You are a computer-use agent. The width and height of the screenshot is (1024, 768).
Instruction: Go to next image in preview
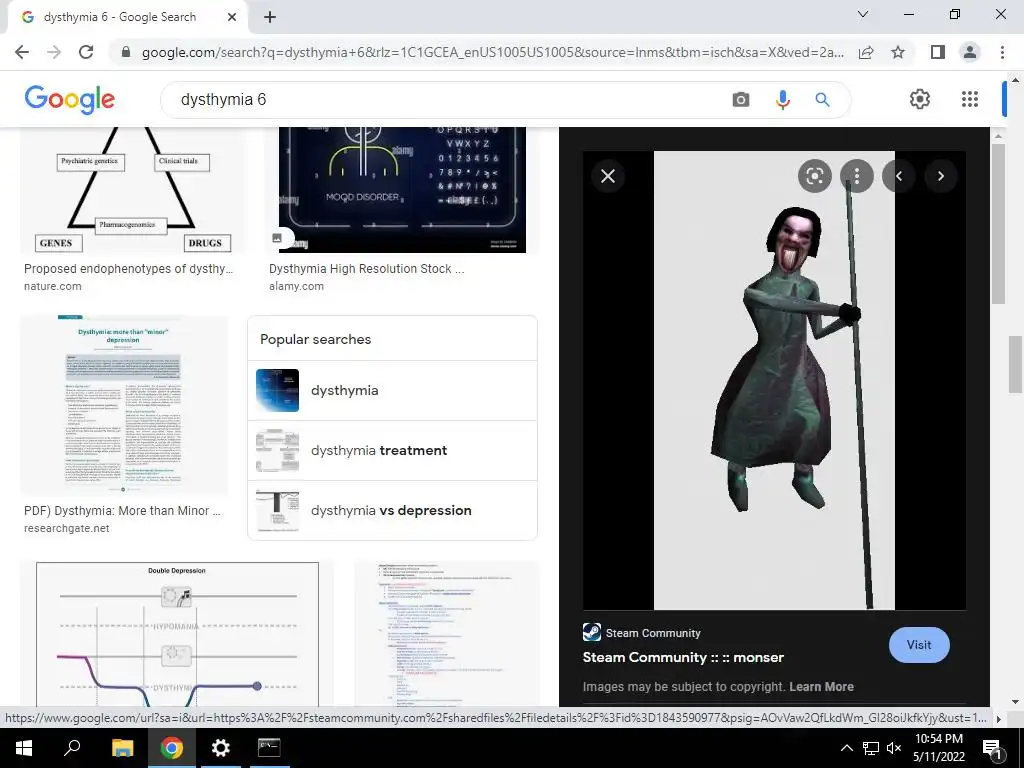tap(940, 176)
